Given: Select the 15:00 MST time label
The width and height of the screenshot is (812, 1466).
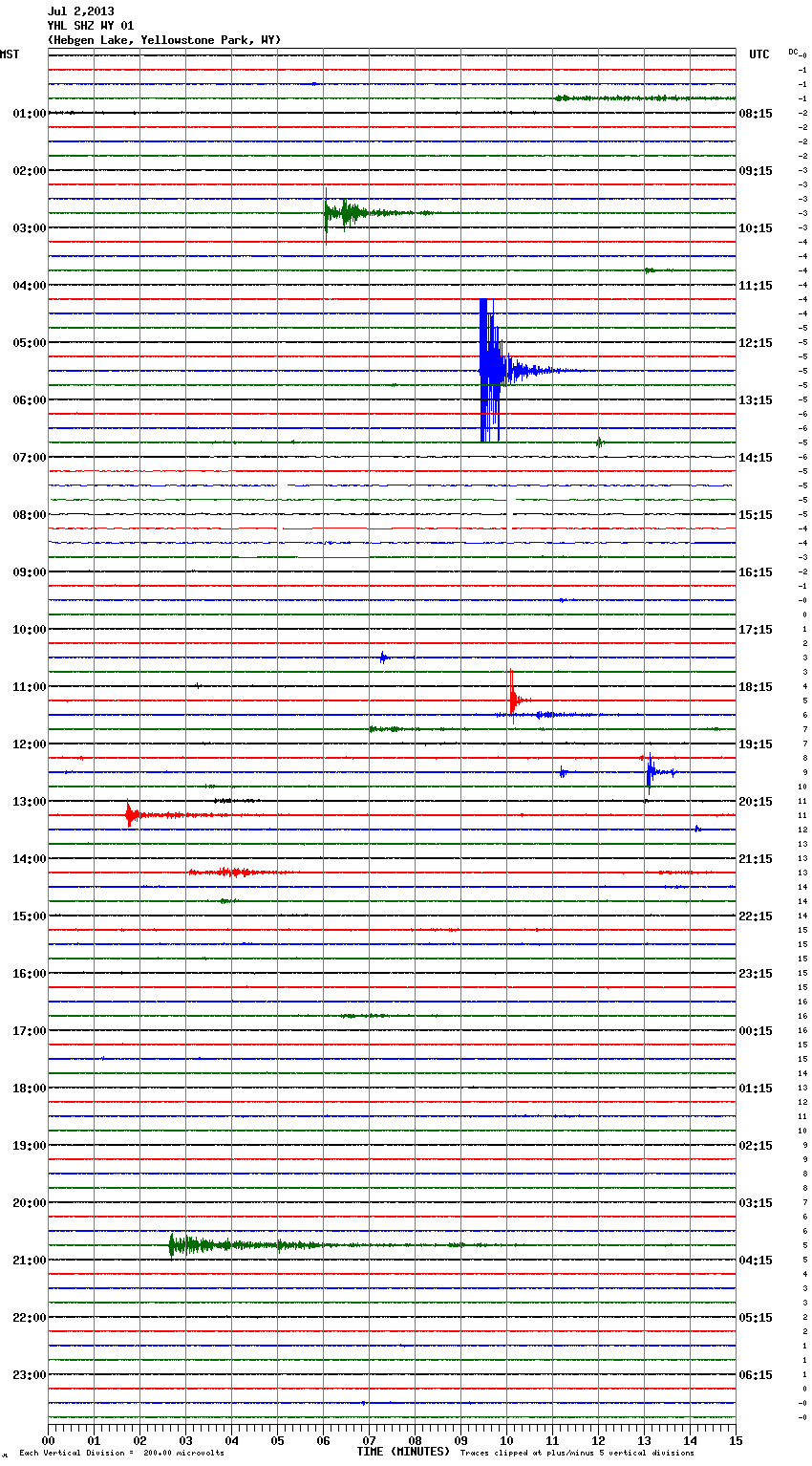Looking at the screenshot, I should pyautogui.click(x=30, y=916).
